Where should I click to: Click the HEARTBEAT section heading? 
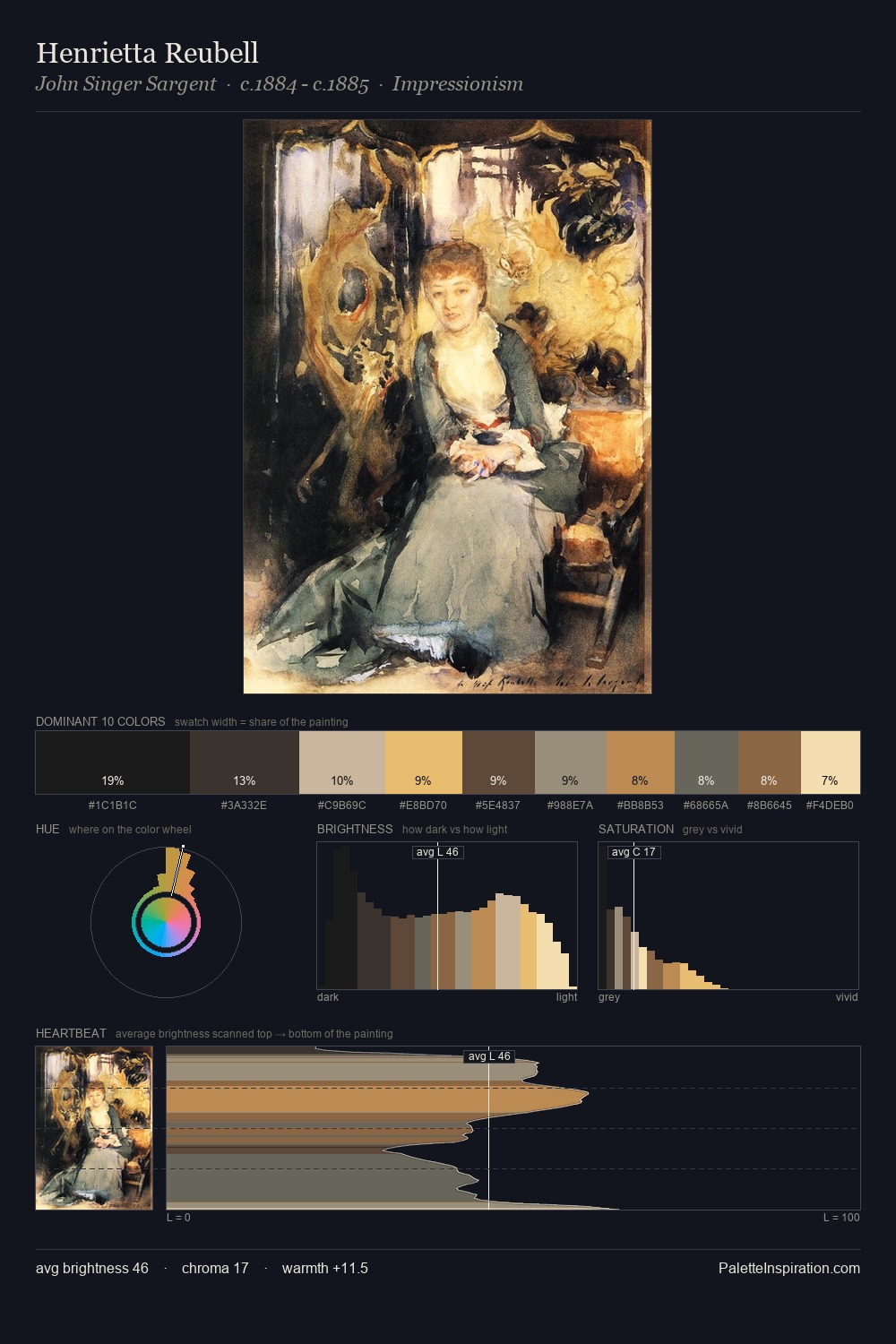[x=71, y=1033]
